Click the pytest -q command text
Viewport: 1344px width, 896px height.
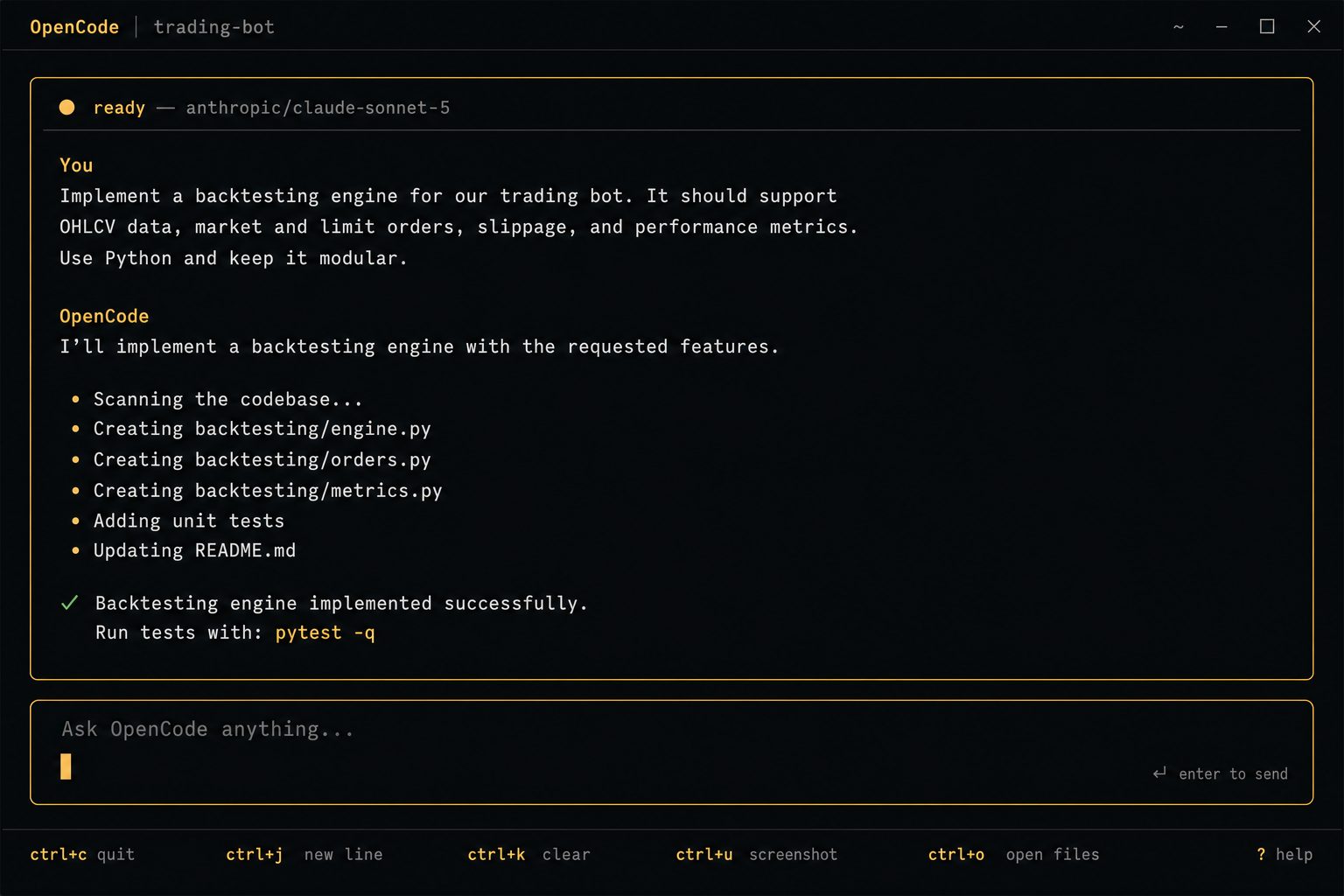coord(325,633)
